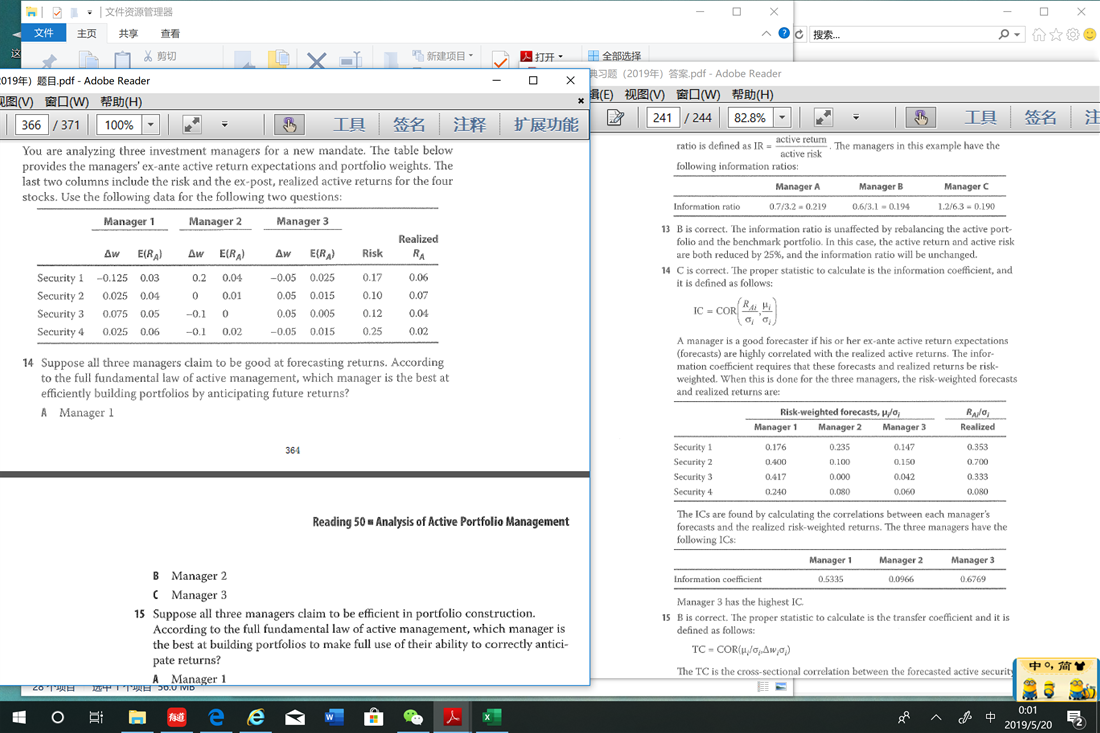
Task: Open the search options dropdown arrow
Action: pyautogui.click(x=1017, y=34)
